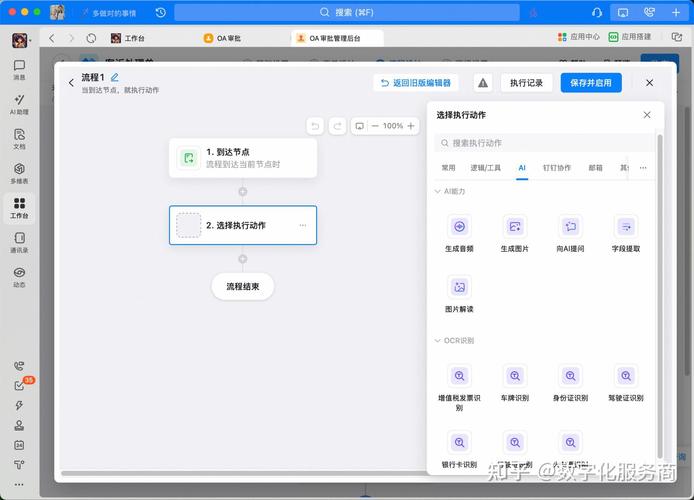
Task: Open the Messages sidebar icon
Action: (19, 70)
